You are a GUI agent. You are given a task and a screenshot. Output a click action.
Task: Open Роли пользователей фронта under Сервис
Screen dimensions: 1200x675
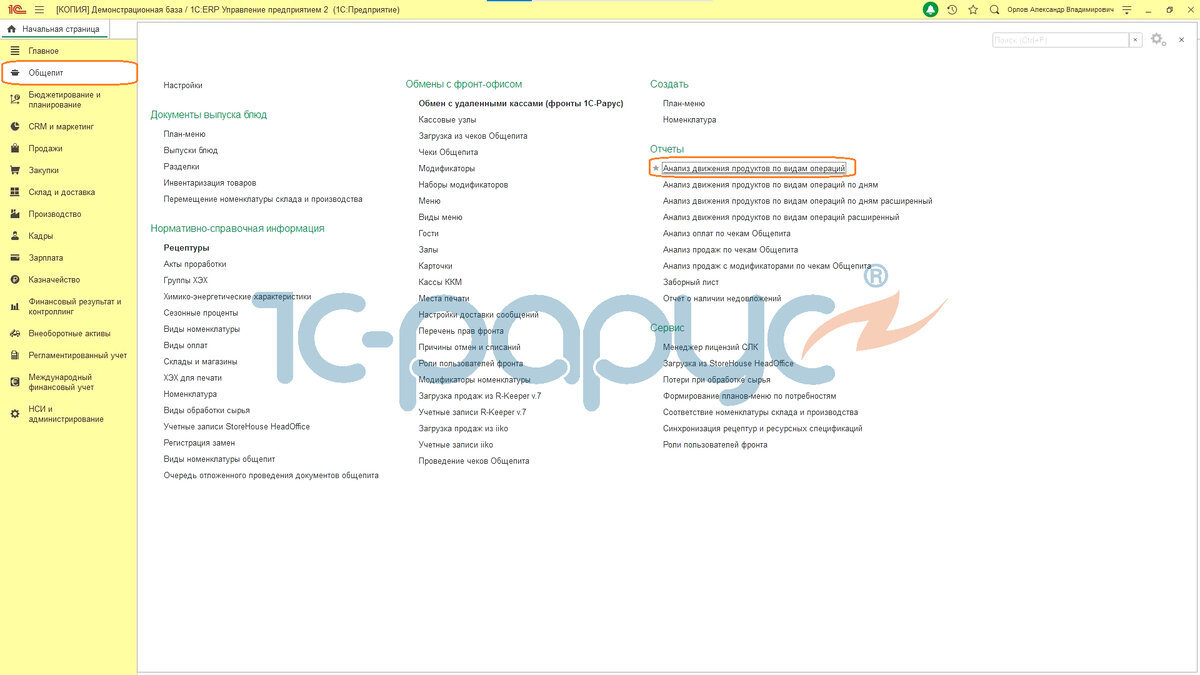[715, 445]
